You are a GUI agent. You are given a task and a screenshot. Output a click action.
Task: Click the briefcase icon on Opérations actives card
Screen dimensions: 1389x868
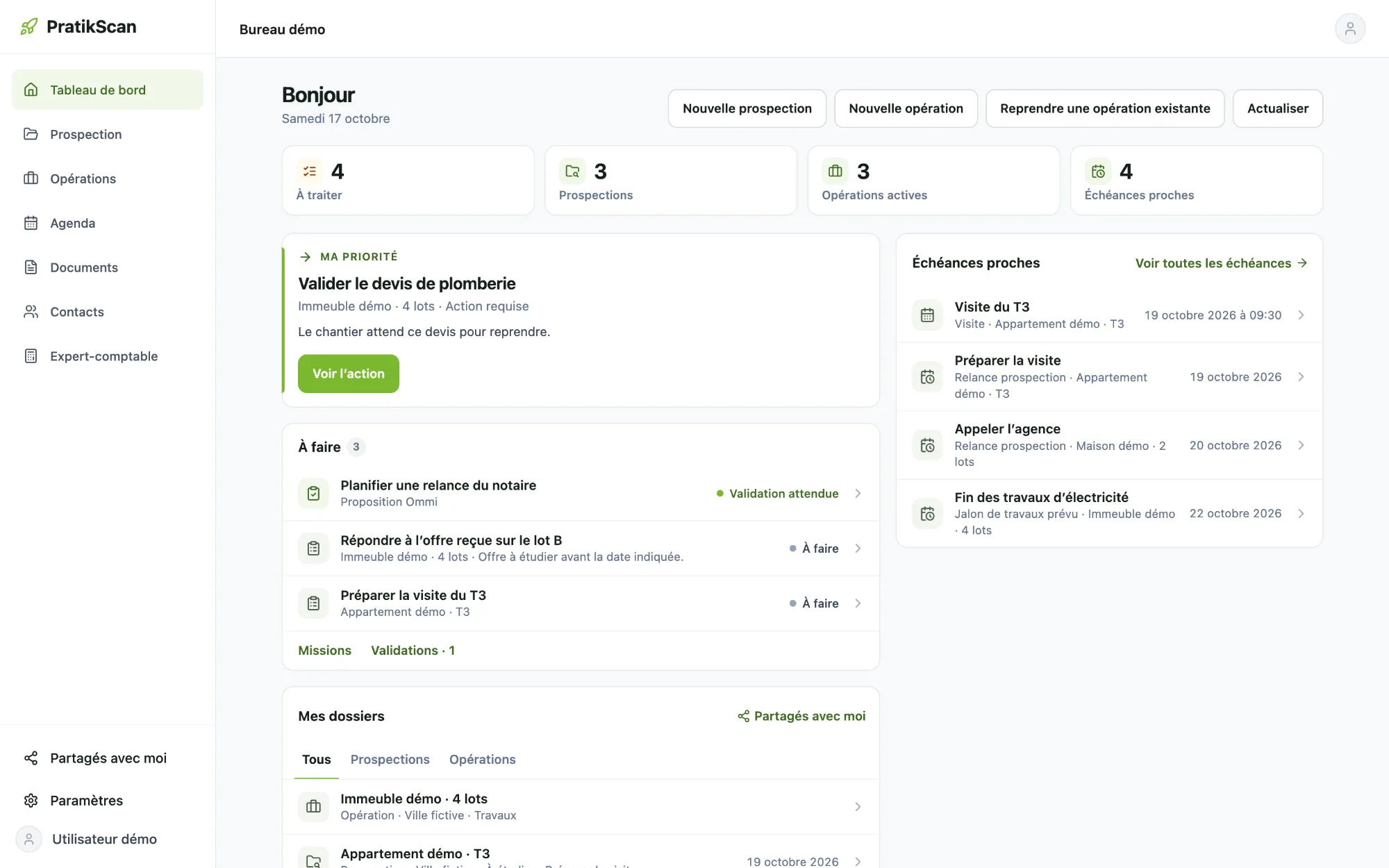tap(835, 171)
